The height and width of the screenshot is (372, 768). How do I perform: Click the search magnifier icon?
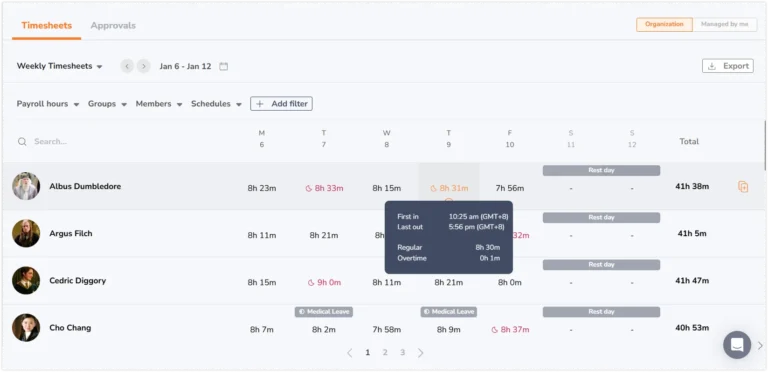[22, 141]
